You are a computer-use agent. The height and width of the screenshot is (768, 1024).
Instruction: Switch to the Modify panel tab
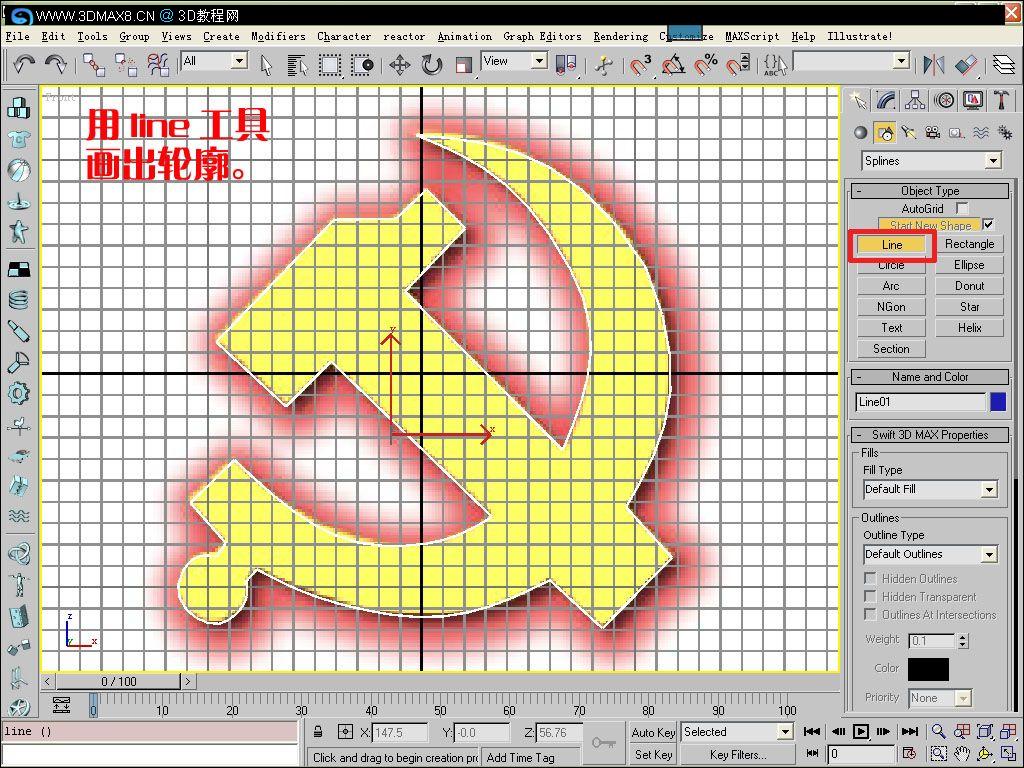[886, 100]
